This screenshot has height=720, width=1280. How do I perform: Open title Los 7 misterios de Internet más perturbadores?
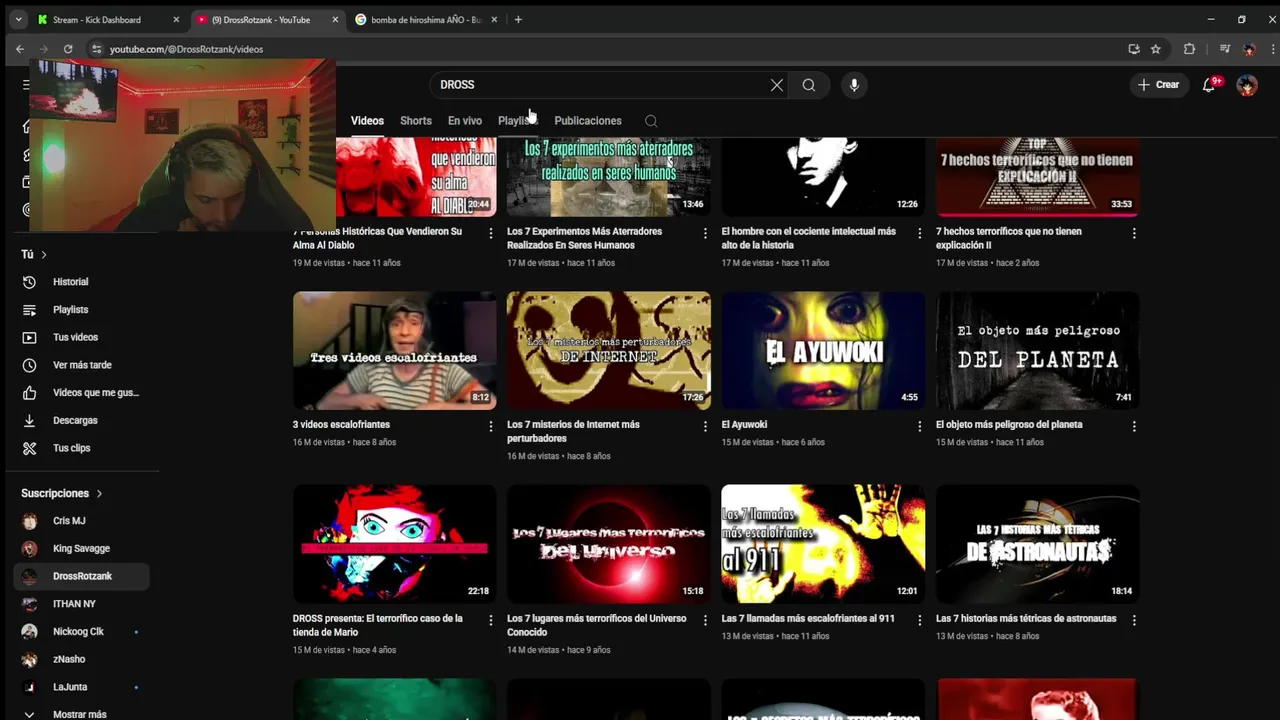(573, 431)
